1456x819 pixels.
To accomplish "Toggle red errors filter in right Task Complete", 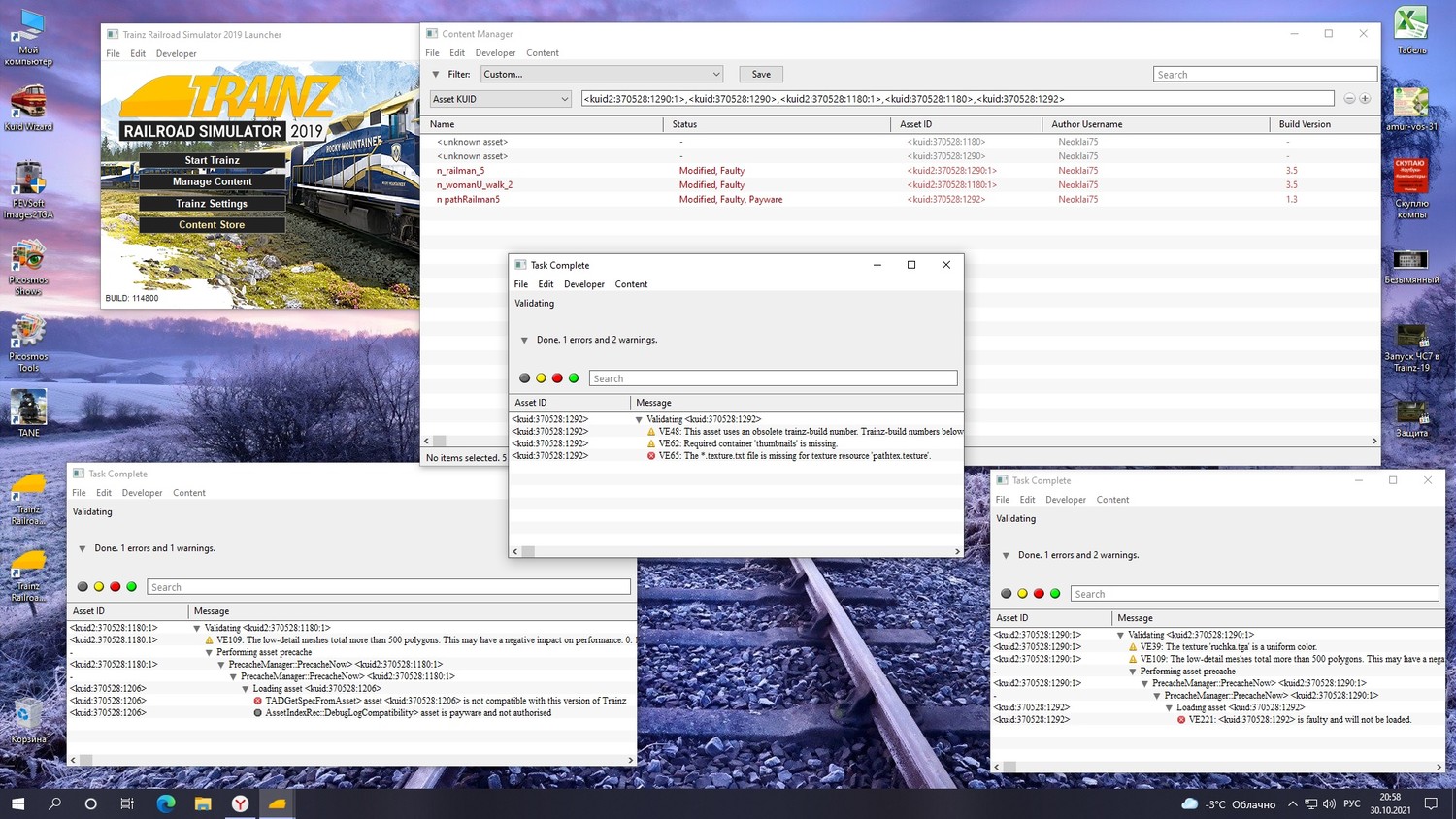I will coord(1039,594).
